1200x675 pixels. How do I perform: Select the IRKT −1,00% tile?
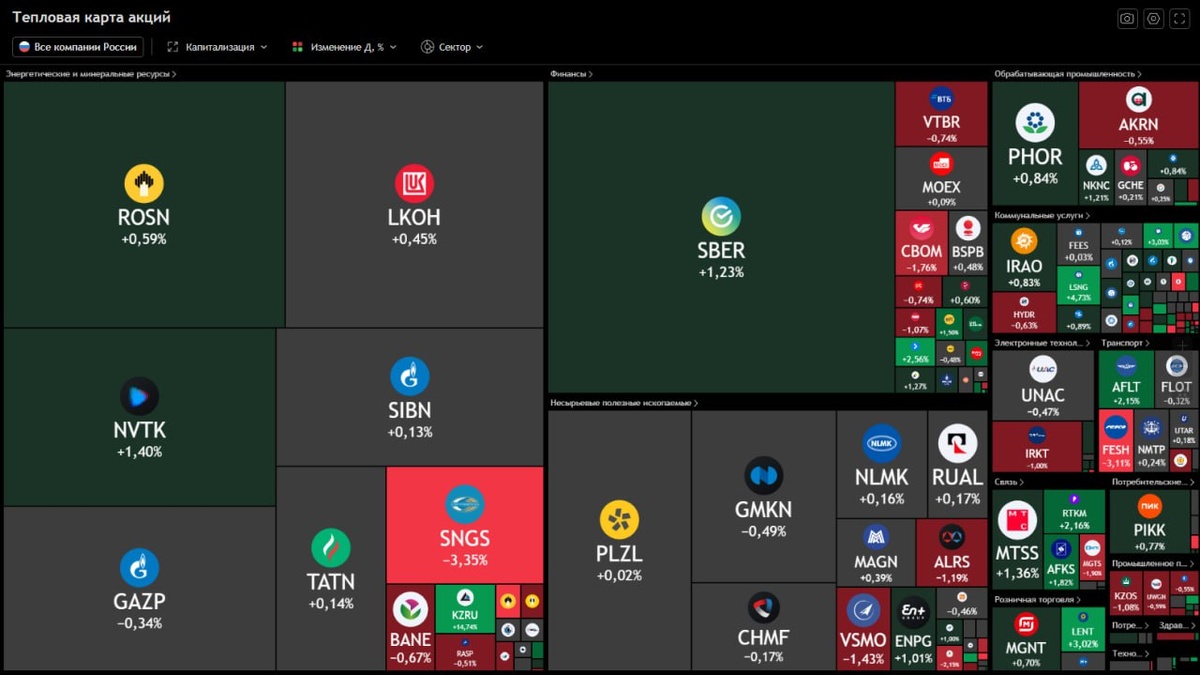pos(1037,446)
